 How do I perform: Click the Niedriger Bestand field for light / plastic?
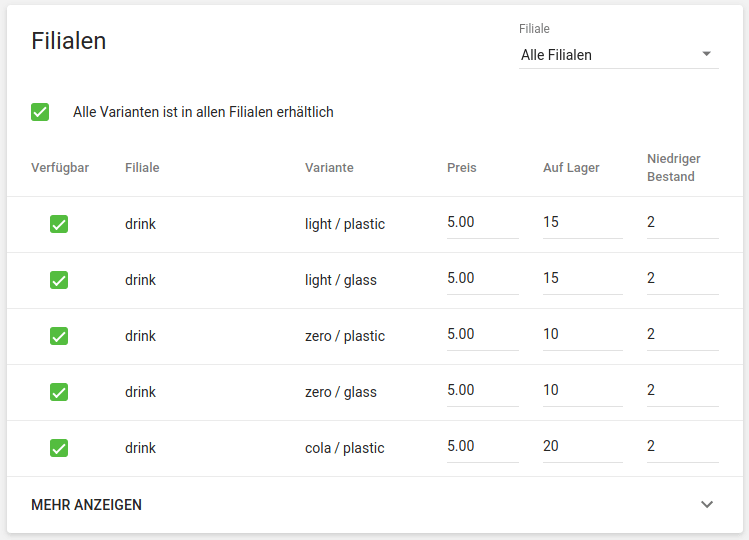(682, 222)
